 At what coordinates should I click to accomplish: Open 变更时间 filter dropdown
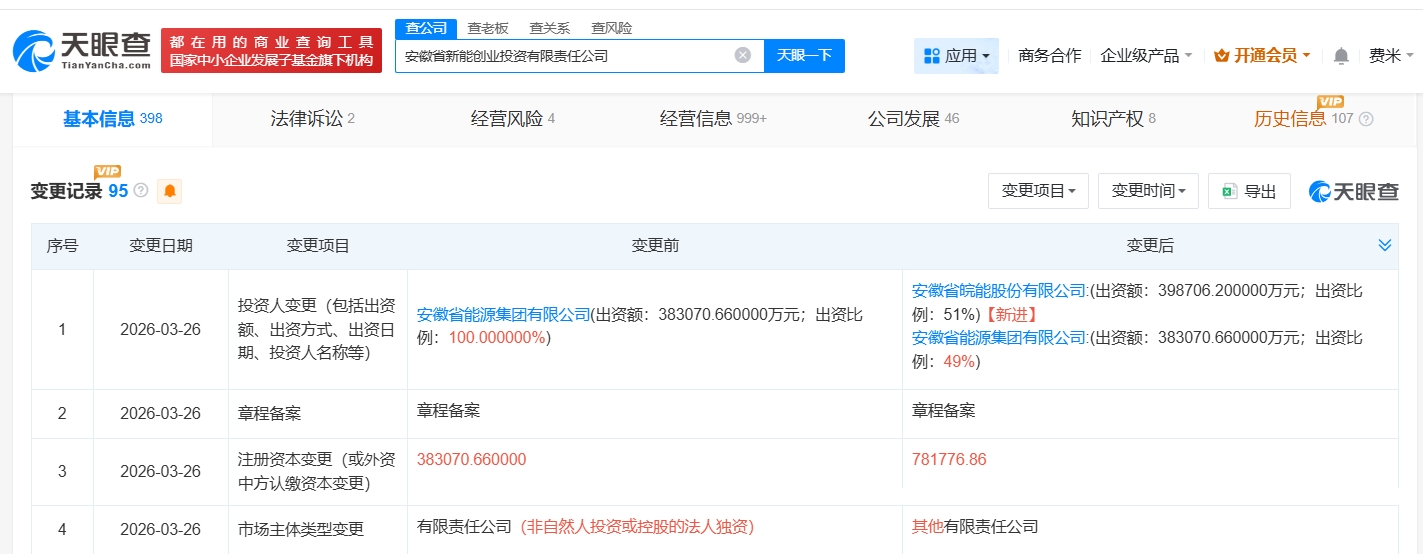[x=1148, y=191]
